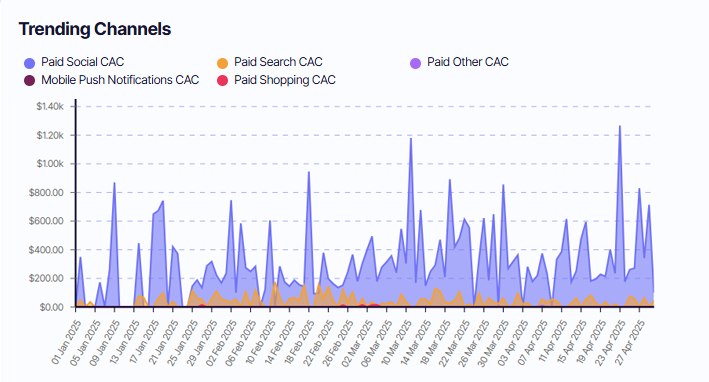Toggle the Paid Other CAC legend entry
The width and height of the screenshot is (709, 382).
pos(459,62)
